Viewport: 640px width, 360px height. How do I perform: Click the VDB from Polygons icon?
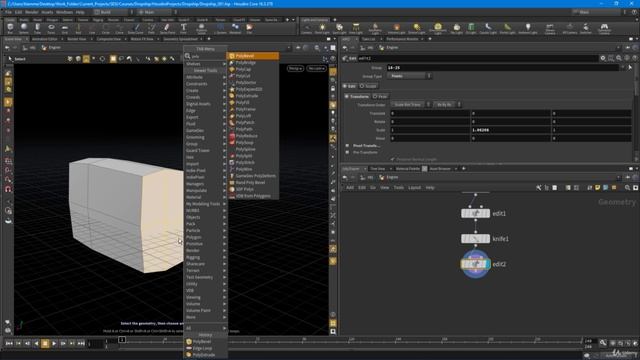[232, 196]
